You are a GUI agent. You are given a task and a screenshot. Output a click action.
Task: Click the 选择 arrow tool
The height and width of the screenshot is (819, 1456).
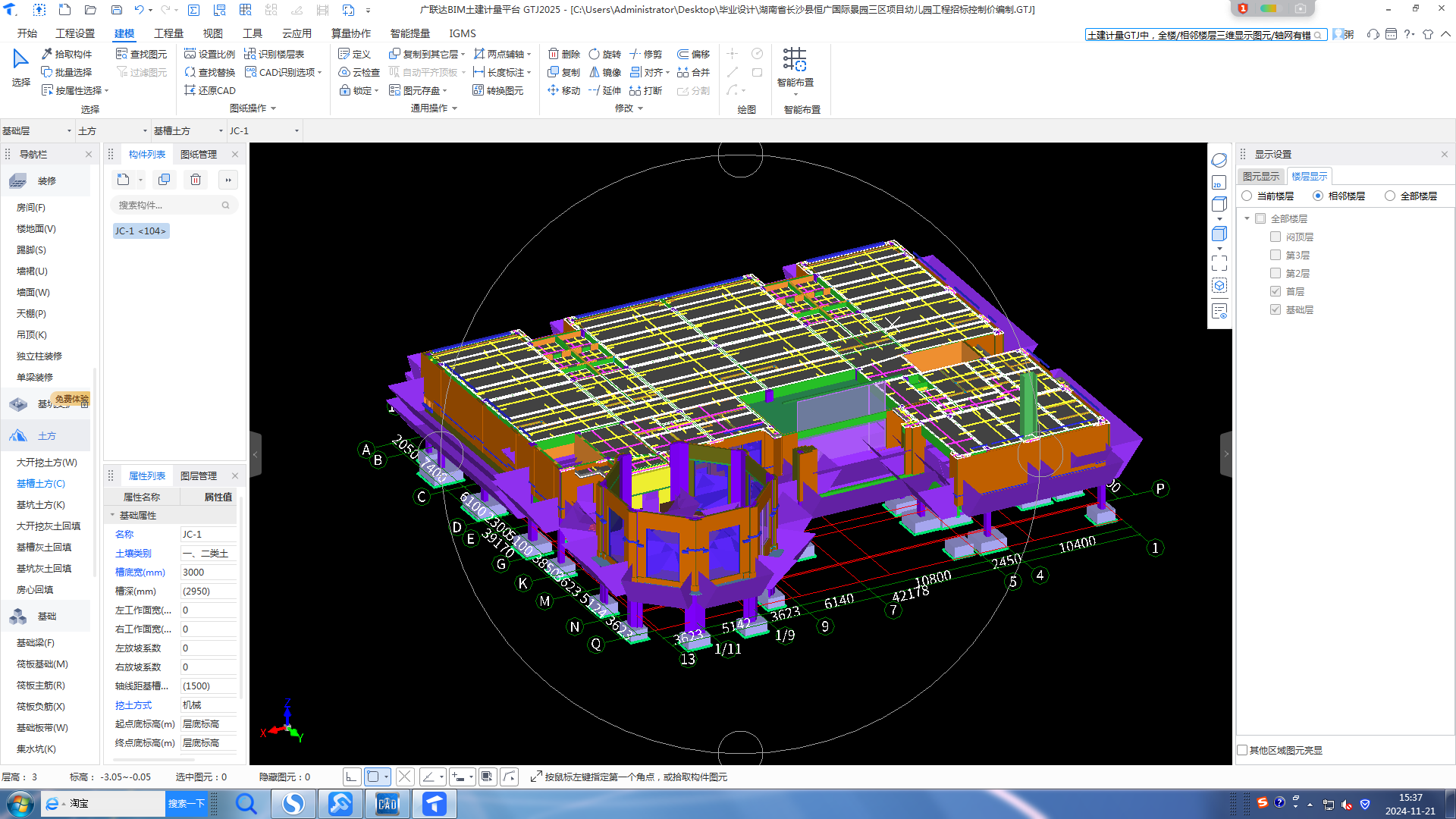pos(20,67)
